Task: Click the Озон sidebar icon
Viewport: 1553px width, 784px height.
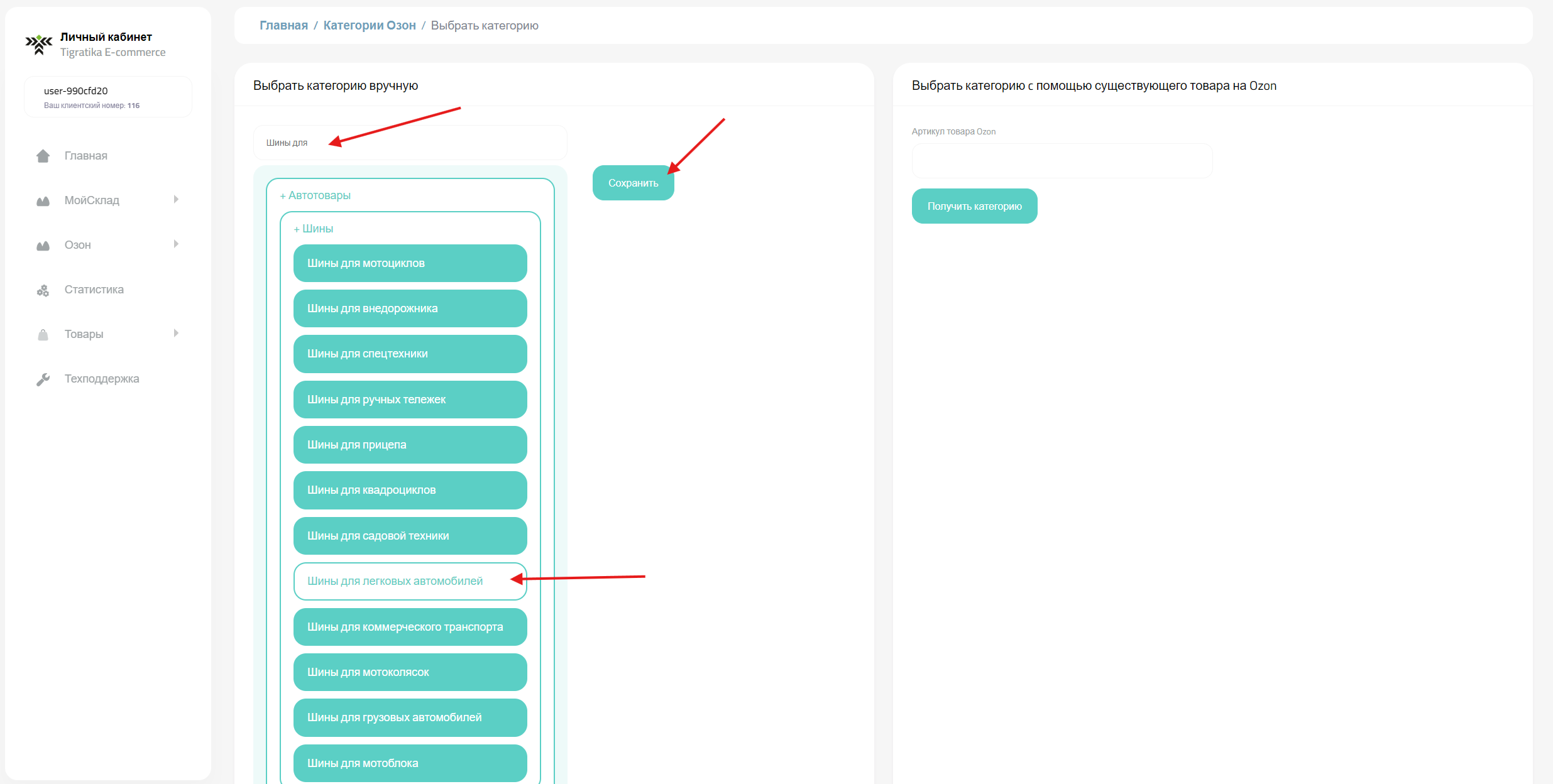Action: pyautogui.click(x=43, y=246)
